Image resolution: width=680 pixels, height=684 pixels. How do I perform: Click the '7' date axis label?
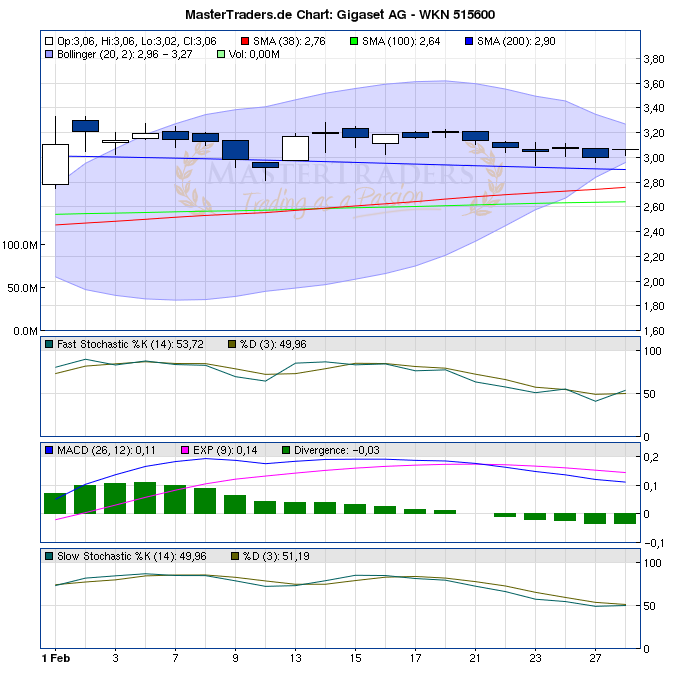click(x=175, y=658)
